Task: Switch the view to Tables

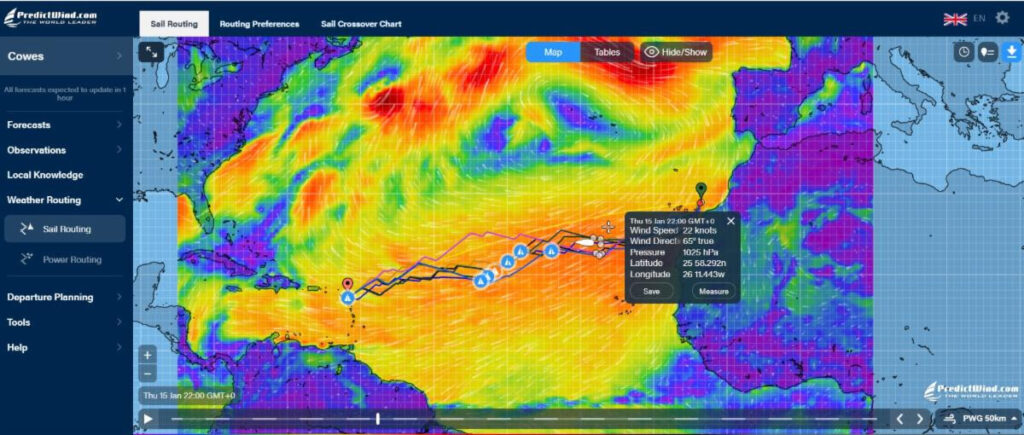Action: (606, 52)
